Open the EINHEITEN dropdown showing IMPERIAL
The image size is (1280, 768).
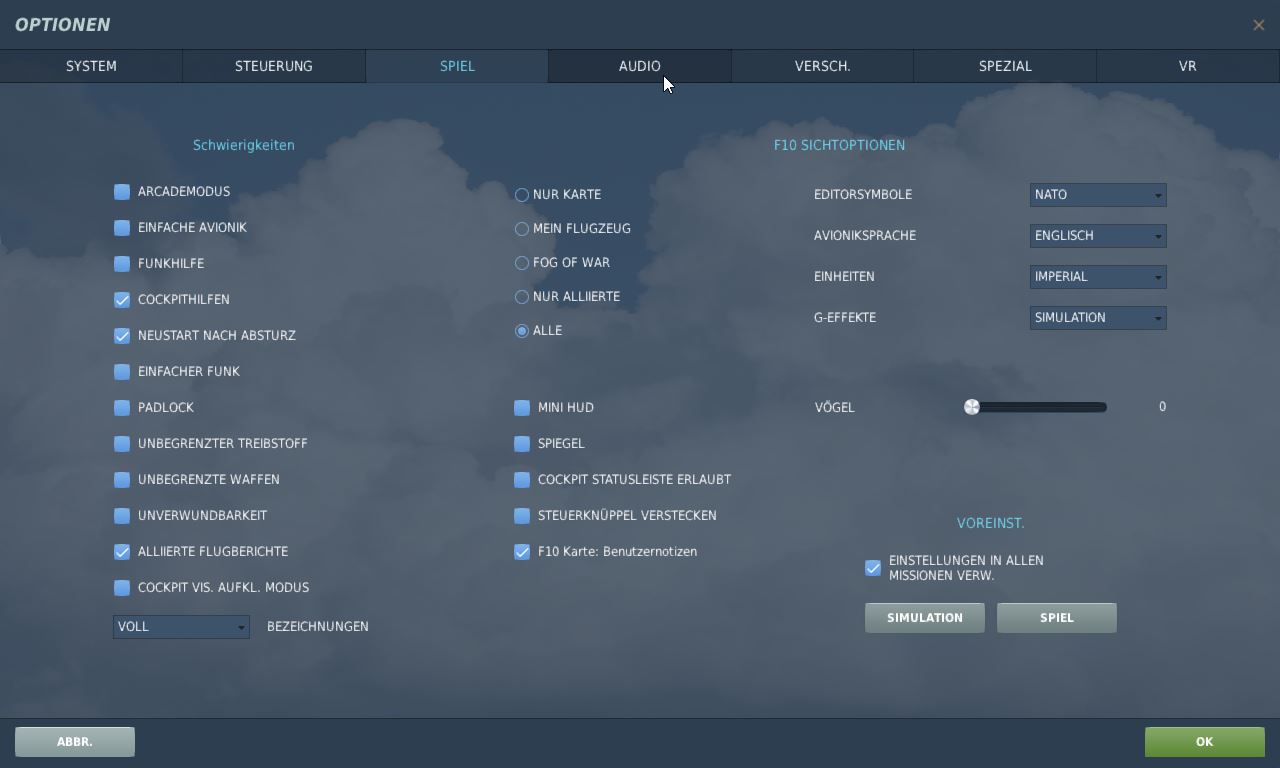[1097, 277]
